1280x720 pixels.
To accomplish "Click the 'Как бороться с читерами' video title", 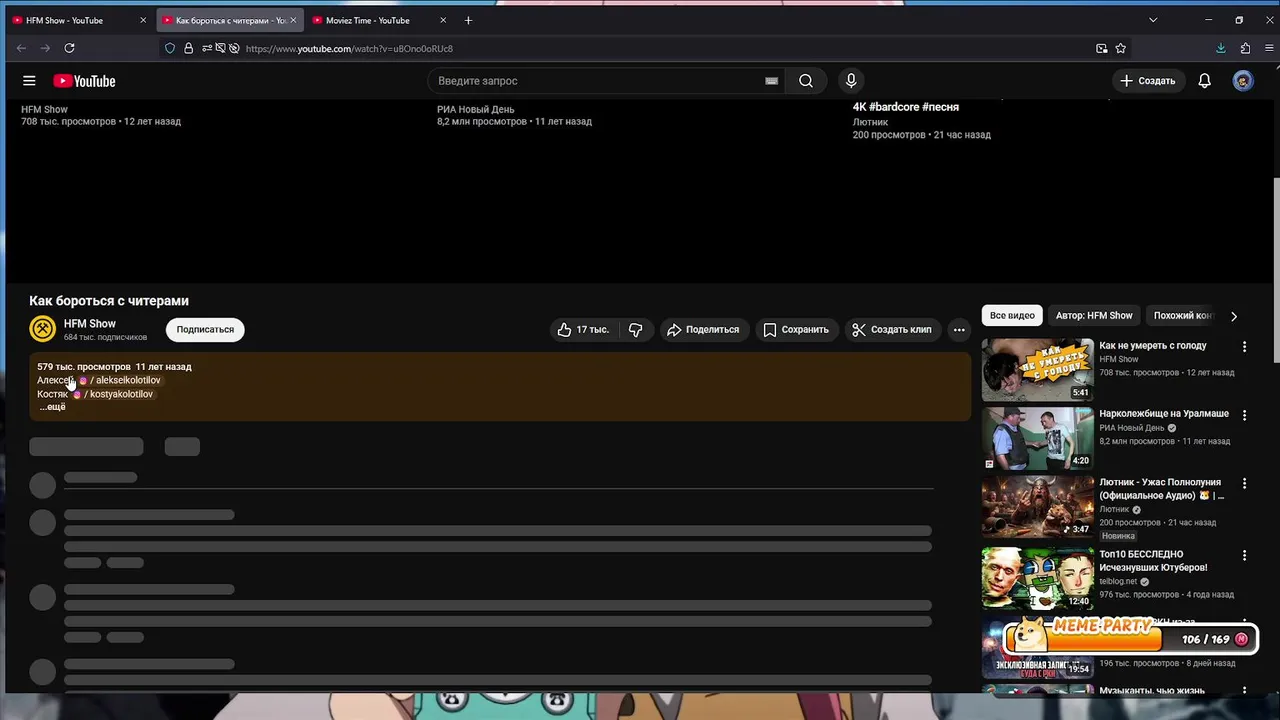I will coord(109,301).
